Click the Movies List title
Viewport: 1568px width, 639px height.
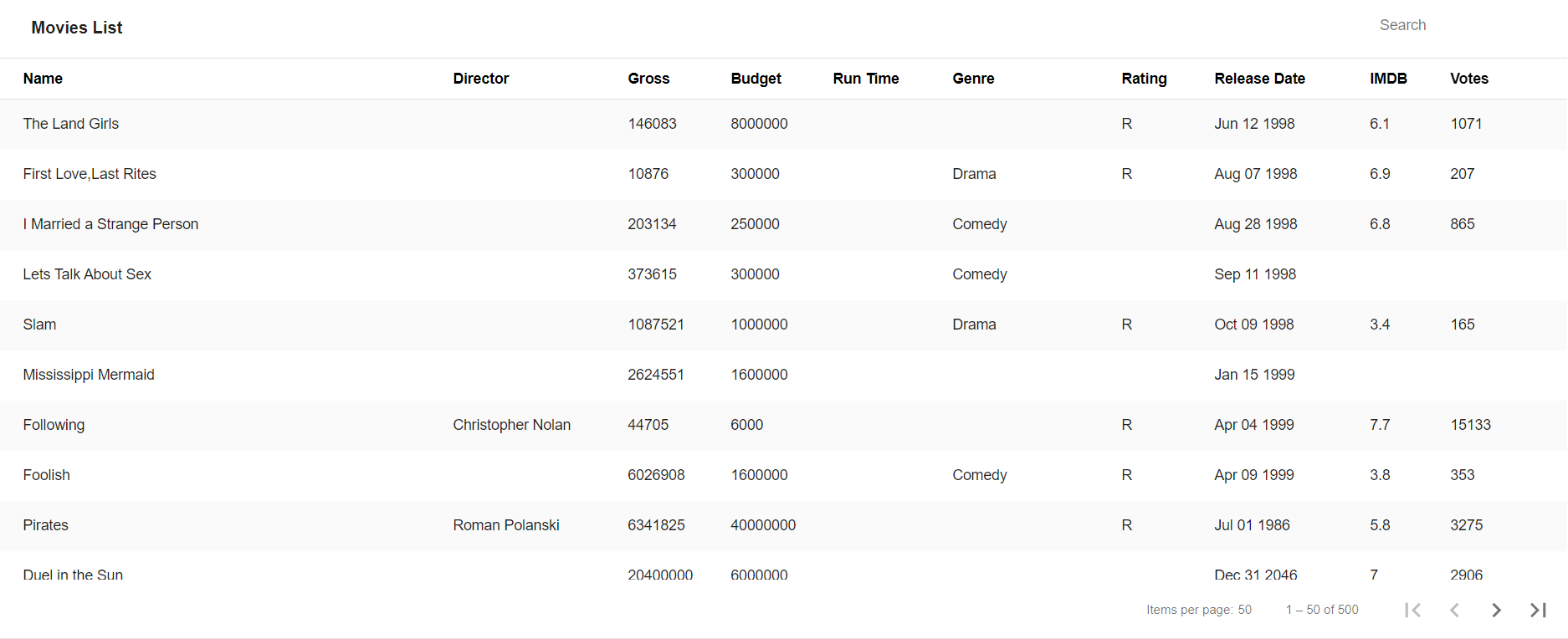(77, 28)
